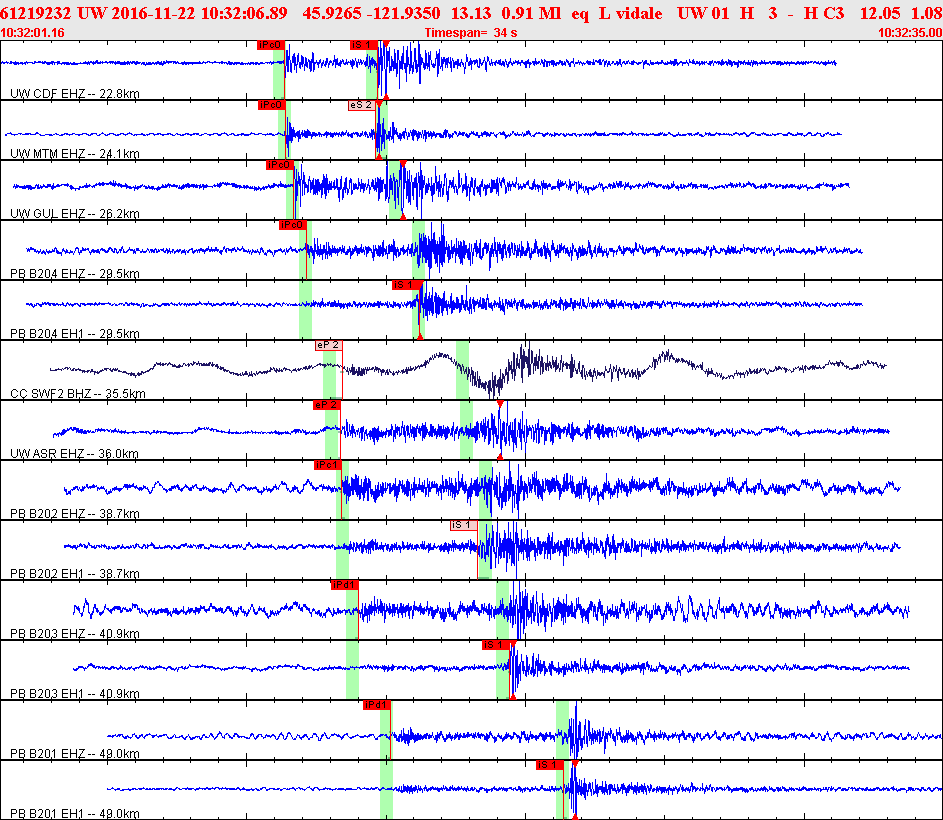The height and width of the screenshot is (820, 943).
Task: Click the eP 2 pick flag on SWF2 trace
Action: [x=329, y=345]
